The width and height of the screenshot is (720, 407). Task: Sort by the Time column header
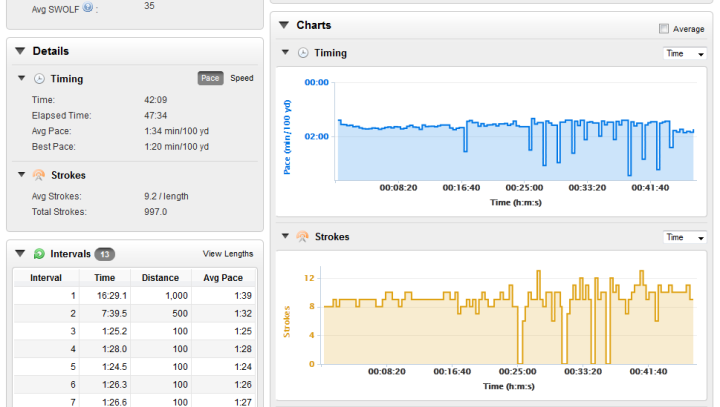click(105, 277)
